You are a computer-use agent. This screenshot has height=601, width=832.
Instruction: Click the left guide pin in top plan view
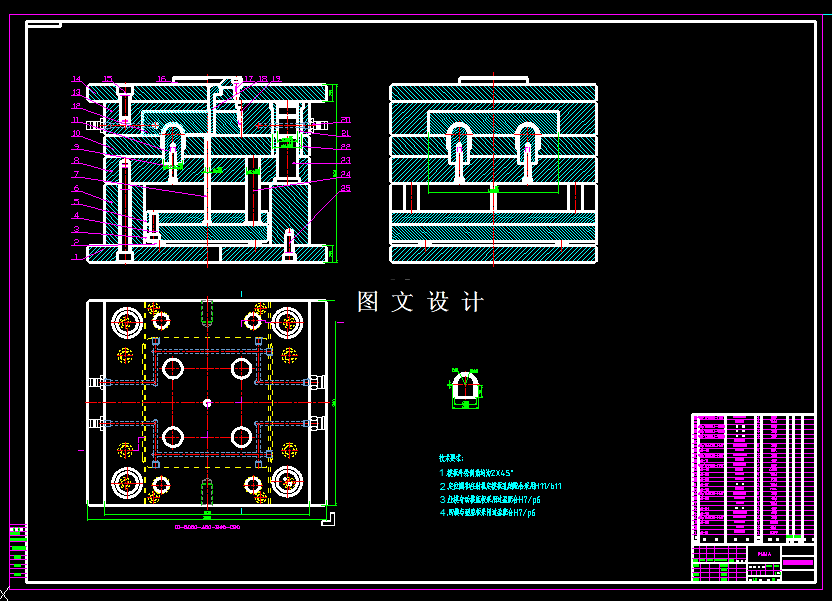[x=125, y=318]
